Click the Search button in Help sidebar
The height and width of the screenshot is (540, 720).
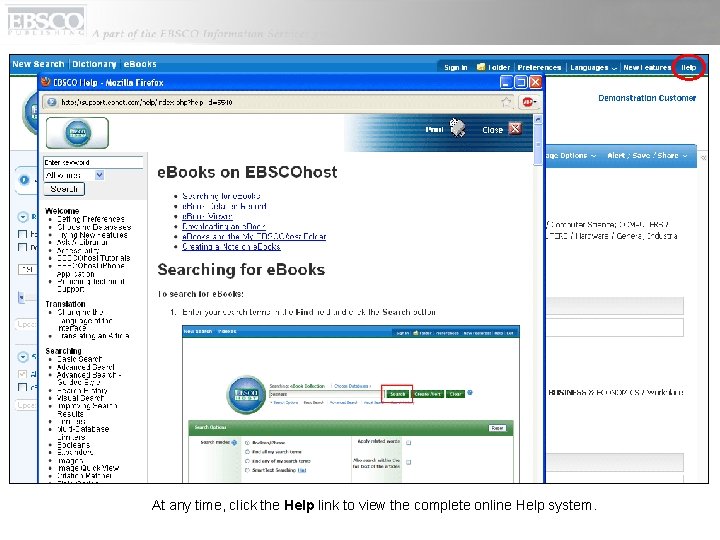pyautogui.click(x=64, y=189)
